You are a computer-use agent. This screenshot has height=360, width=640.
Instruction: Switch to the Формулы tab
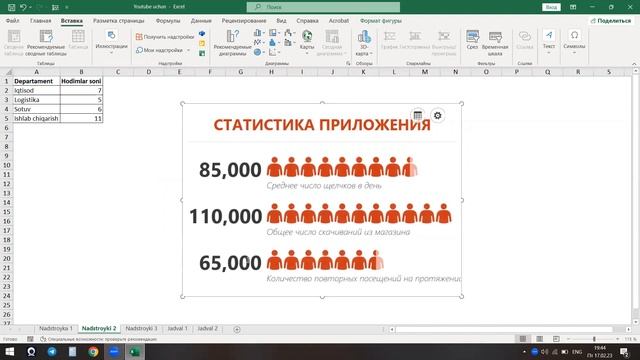pyautogui.click(x=168, y=20)
